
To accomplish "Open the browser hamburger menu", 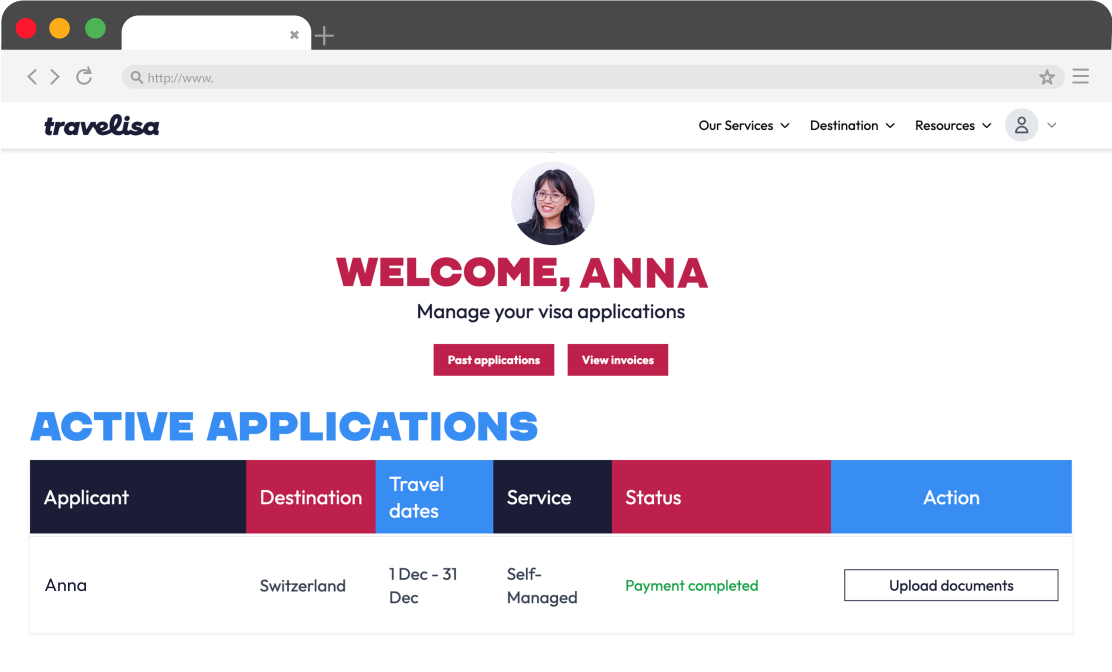I will [x=1080, y=77].
